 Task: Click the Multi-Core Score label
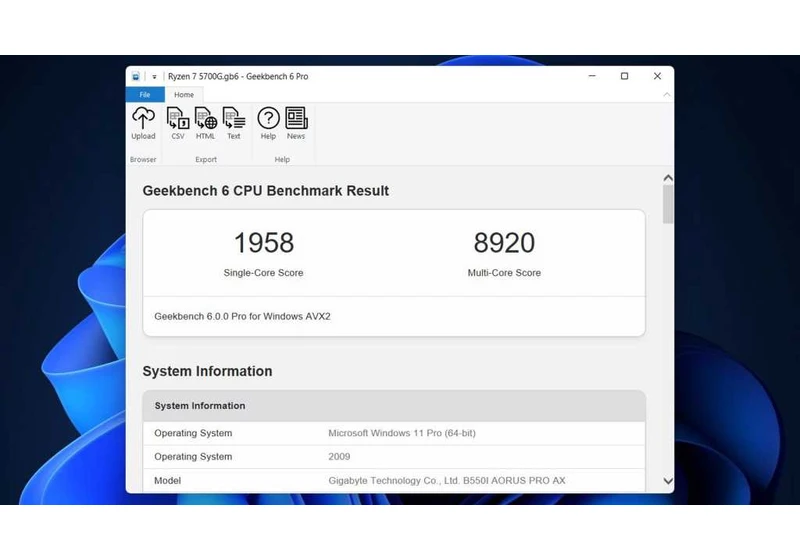504,273
